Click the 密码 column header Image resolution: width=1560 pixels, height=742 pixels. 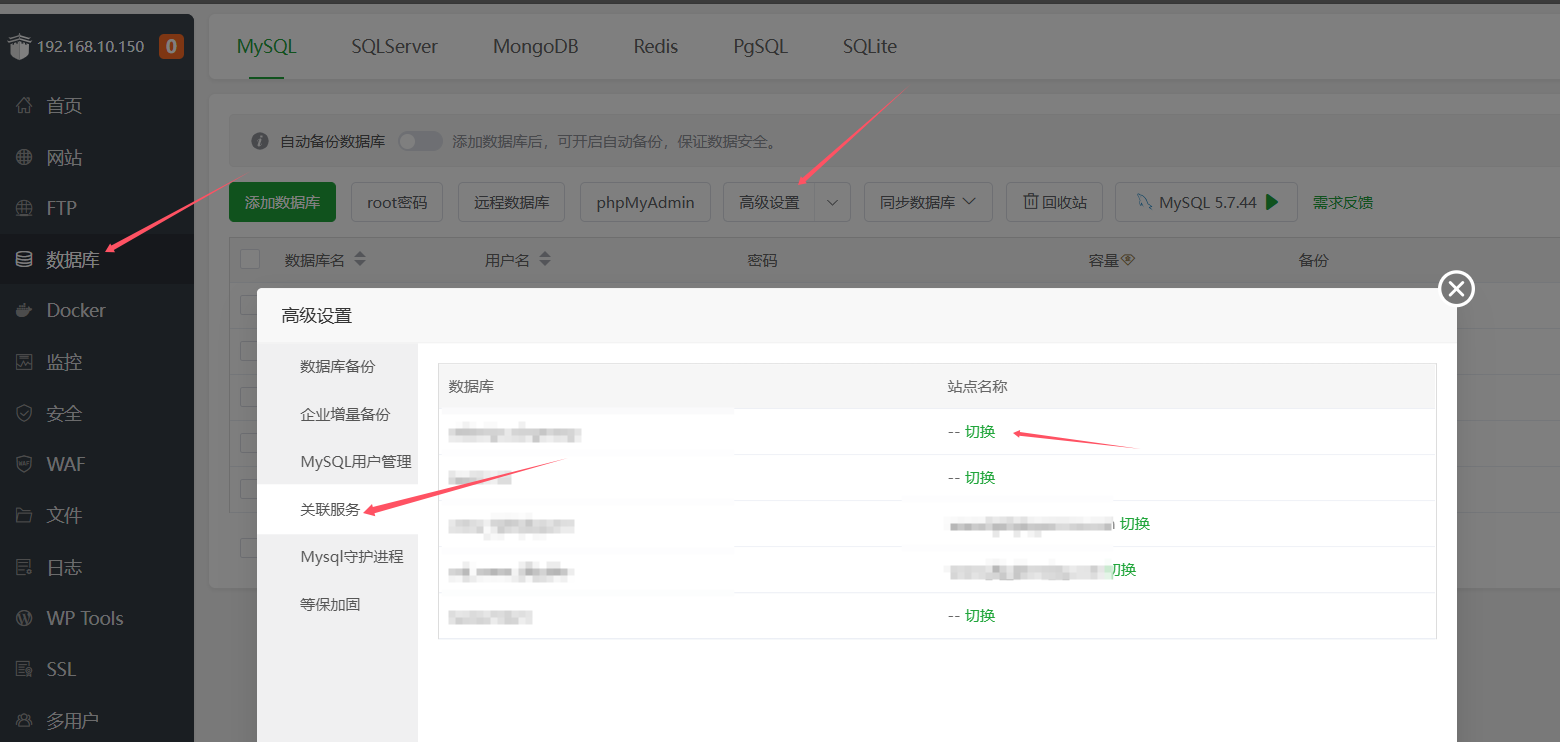(x=762, y=260)
